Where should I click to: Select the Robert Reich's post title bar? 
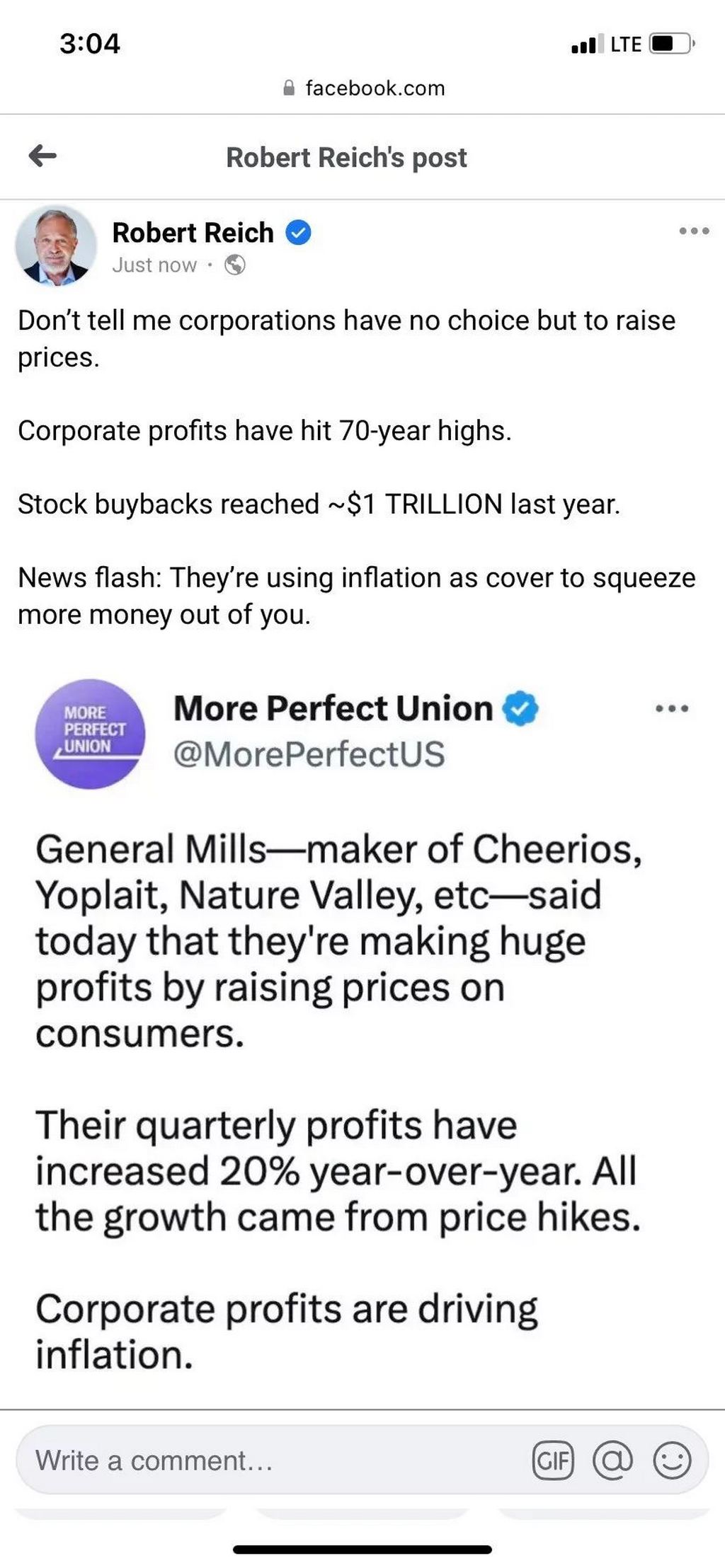(346, 156)
